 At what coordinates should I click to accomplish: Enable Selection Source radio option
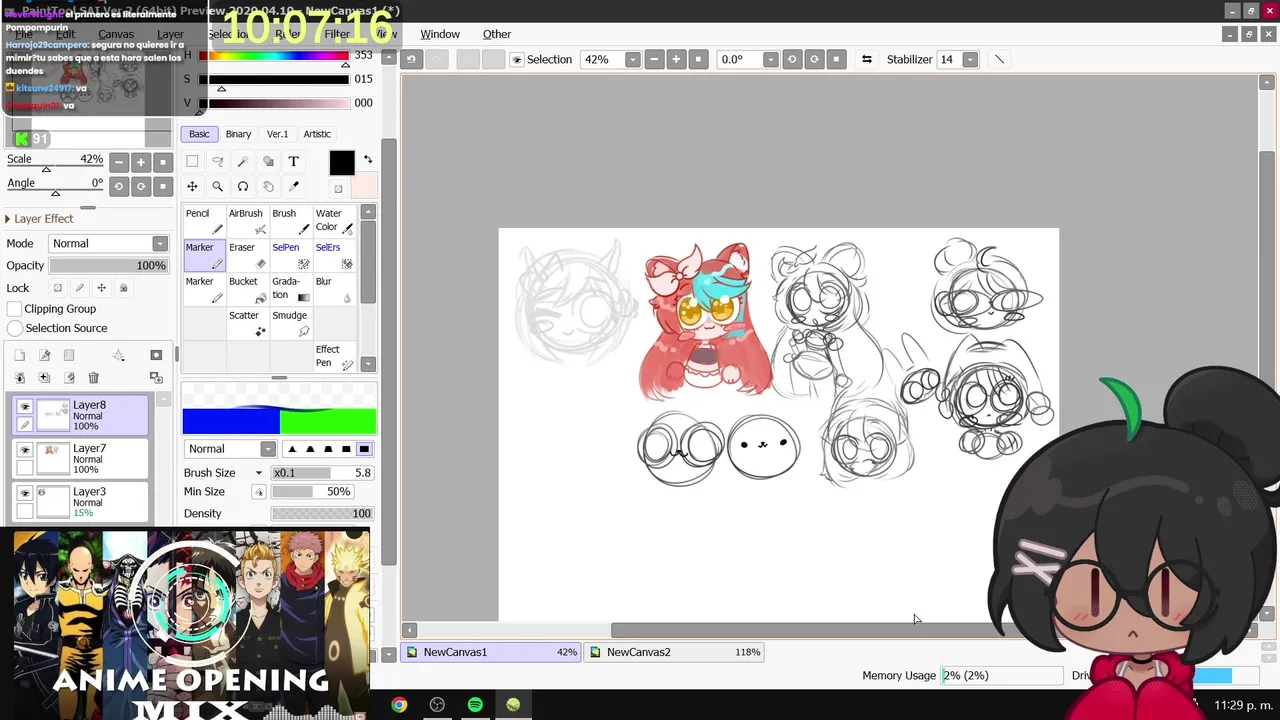click(x=15, y=328)
